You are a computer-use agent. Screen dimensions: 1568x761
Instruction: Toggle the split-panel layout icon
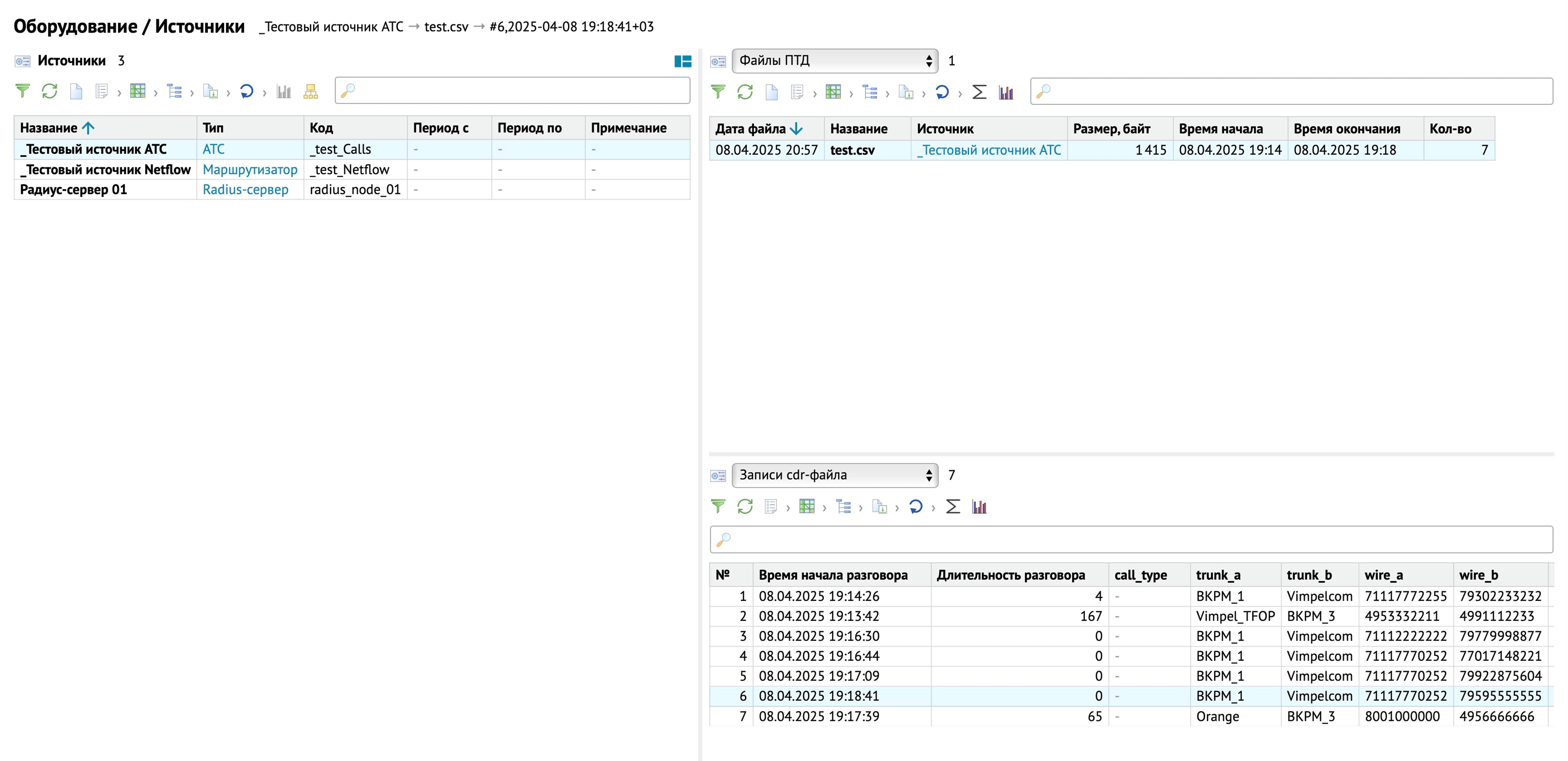(x=683, y=61)
